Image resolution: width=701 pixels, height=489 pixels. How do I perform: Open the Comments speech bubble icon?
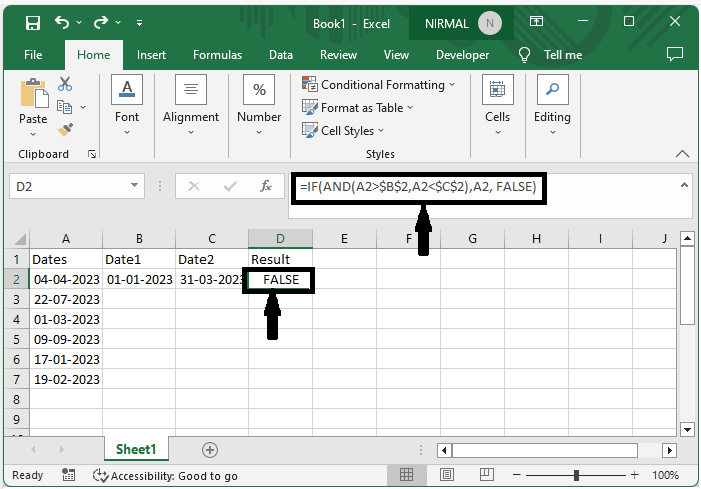675,54
